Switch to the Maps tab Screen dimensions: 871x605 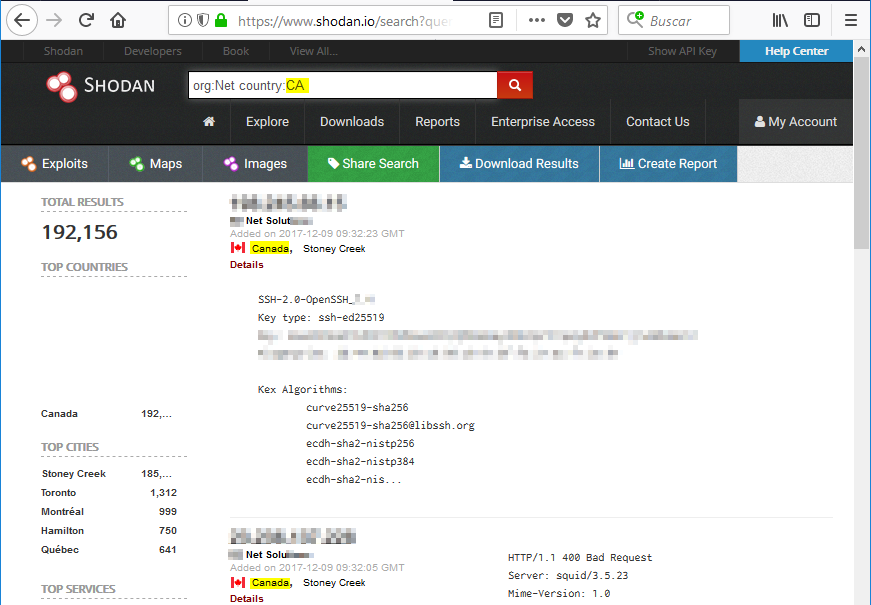click(x=155, y=164)
